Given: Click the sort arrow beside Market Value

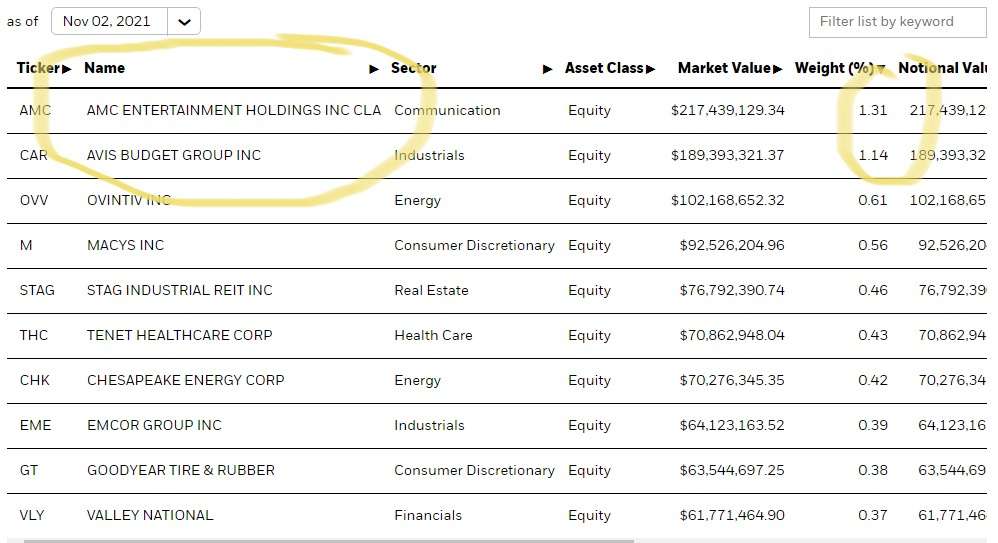Looking at the screenshot, I should click(x=778, y=69).
